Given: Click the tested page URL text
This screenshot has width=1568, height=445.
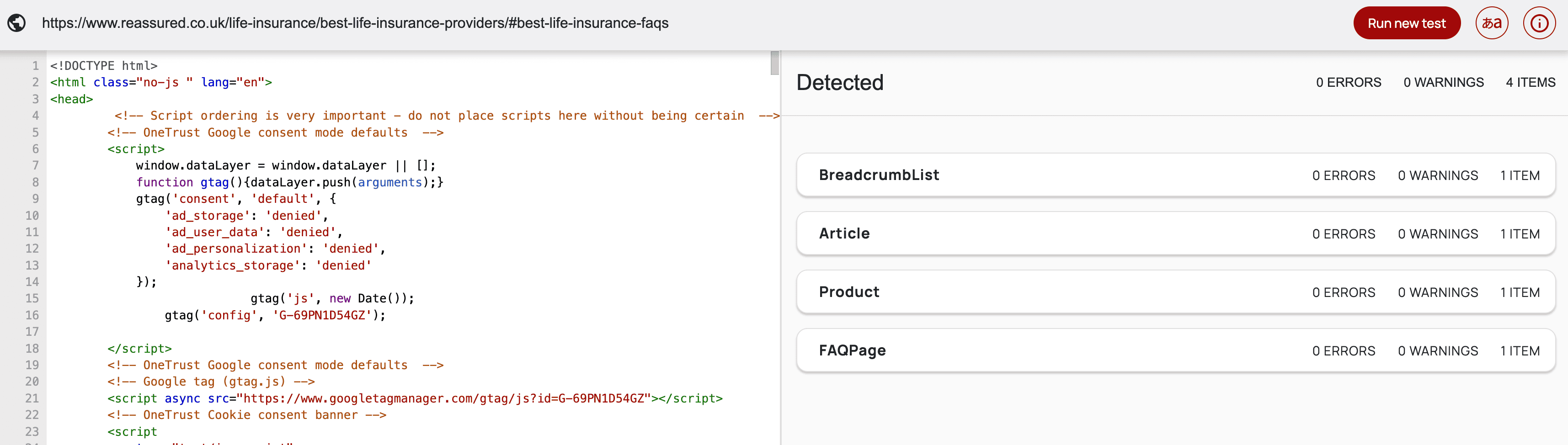Looking at the screenshot, I should coord(355,23).
